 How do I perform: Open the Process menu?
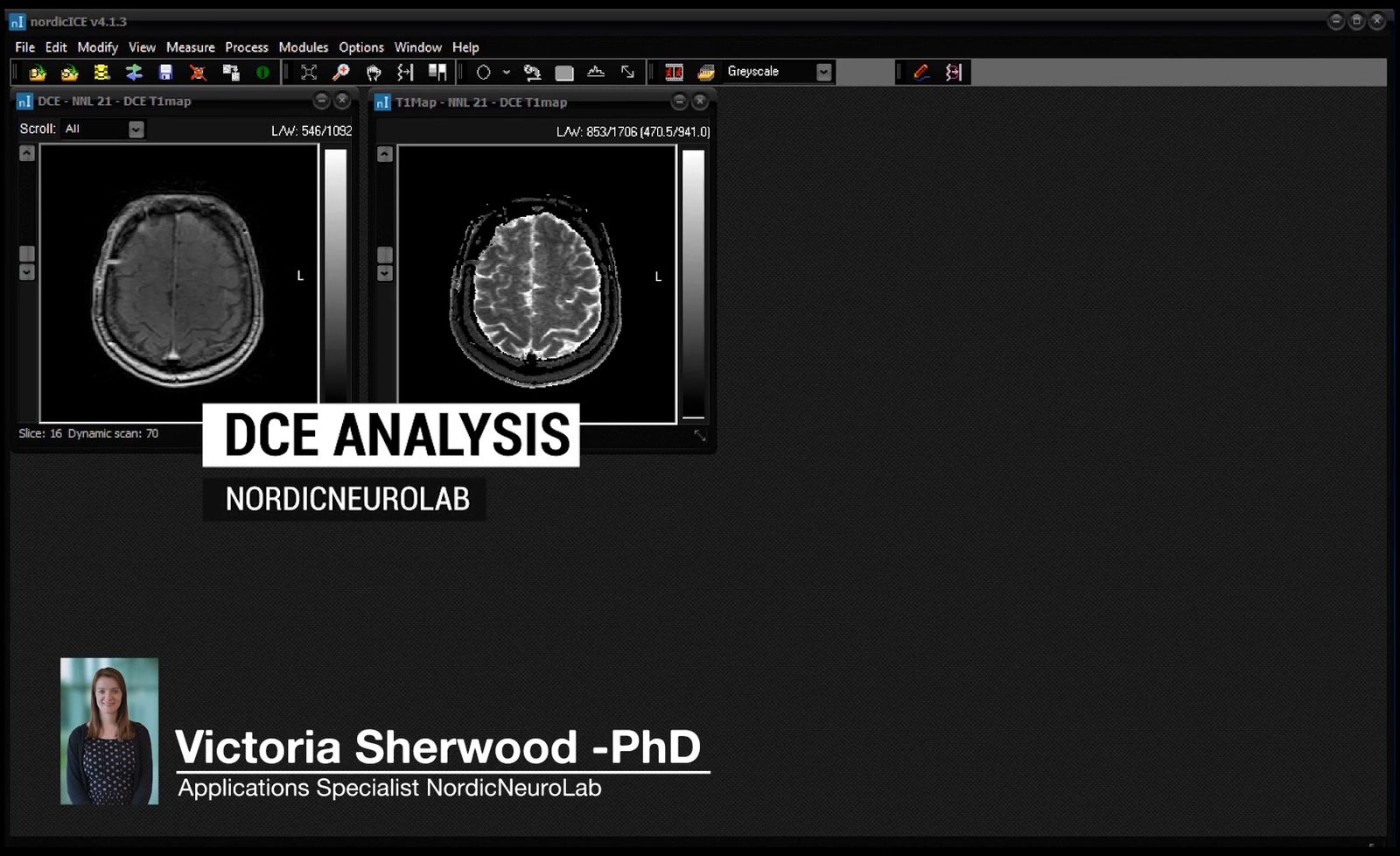246,47
